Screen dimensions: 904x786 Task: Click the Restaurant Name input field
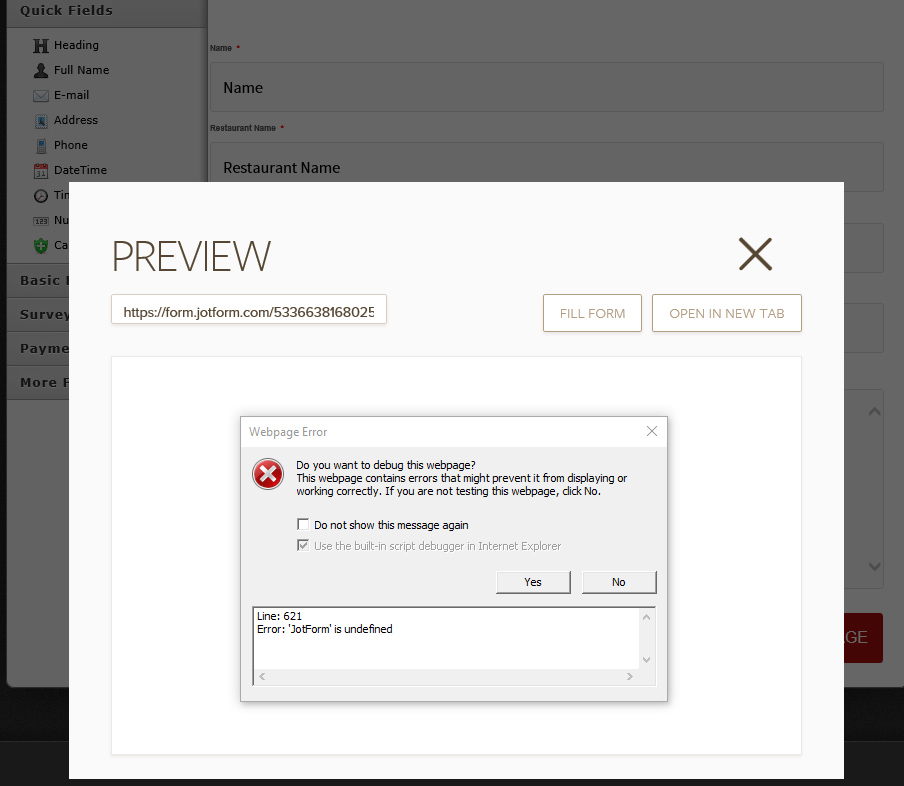pos(546,167)
